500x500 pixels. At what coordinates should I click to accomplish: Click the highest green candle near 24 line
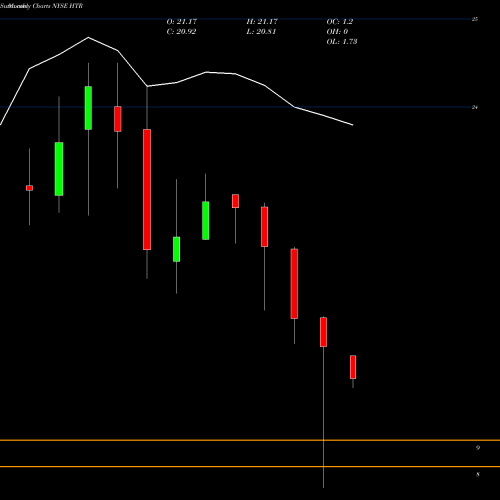pyautogui.click(x=88, y=108)
